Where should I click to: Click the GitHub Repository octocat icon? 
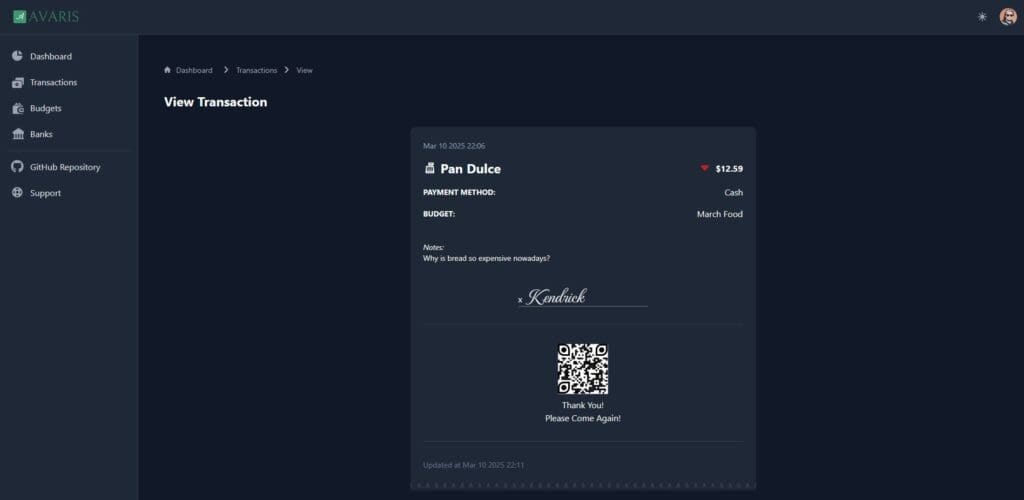[17, 167]
